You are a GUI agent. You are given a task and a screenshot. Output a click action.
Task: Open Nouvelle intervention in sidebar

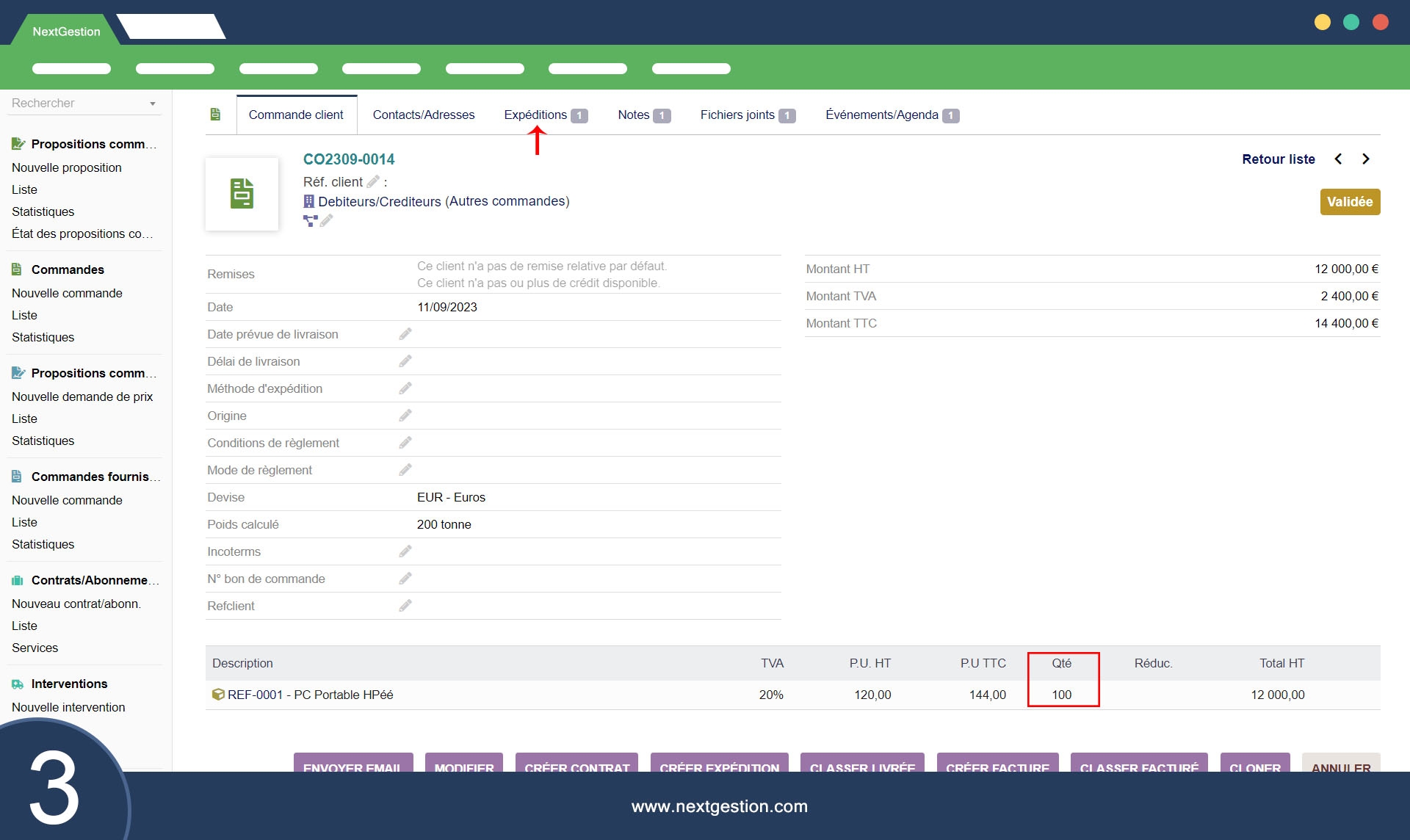click(x=68, y=707)
